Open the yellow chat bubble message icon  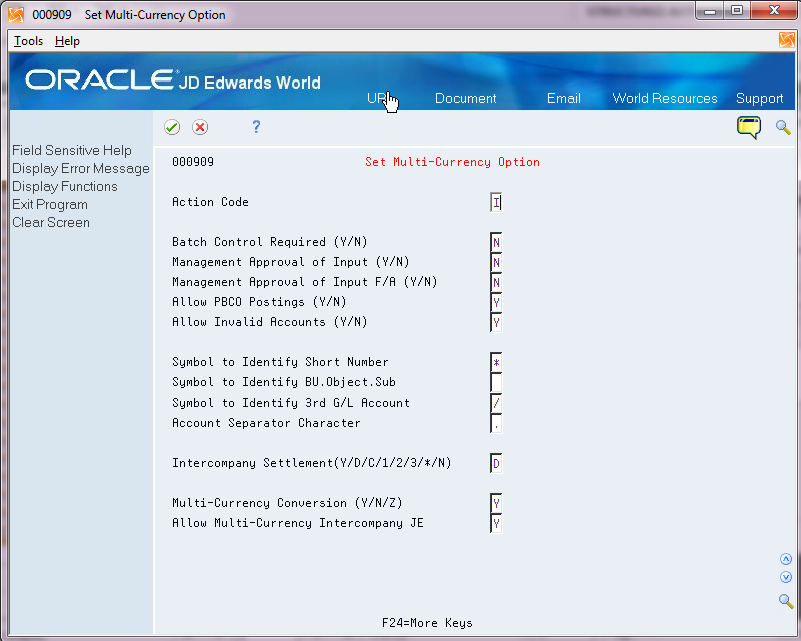pos(749,128)
